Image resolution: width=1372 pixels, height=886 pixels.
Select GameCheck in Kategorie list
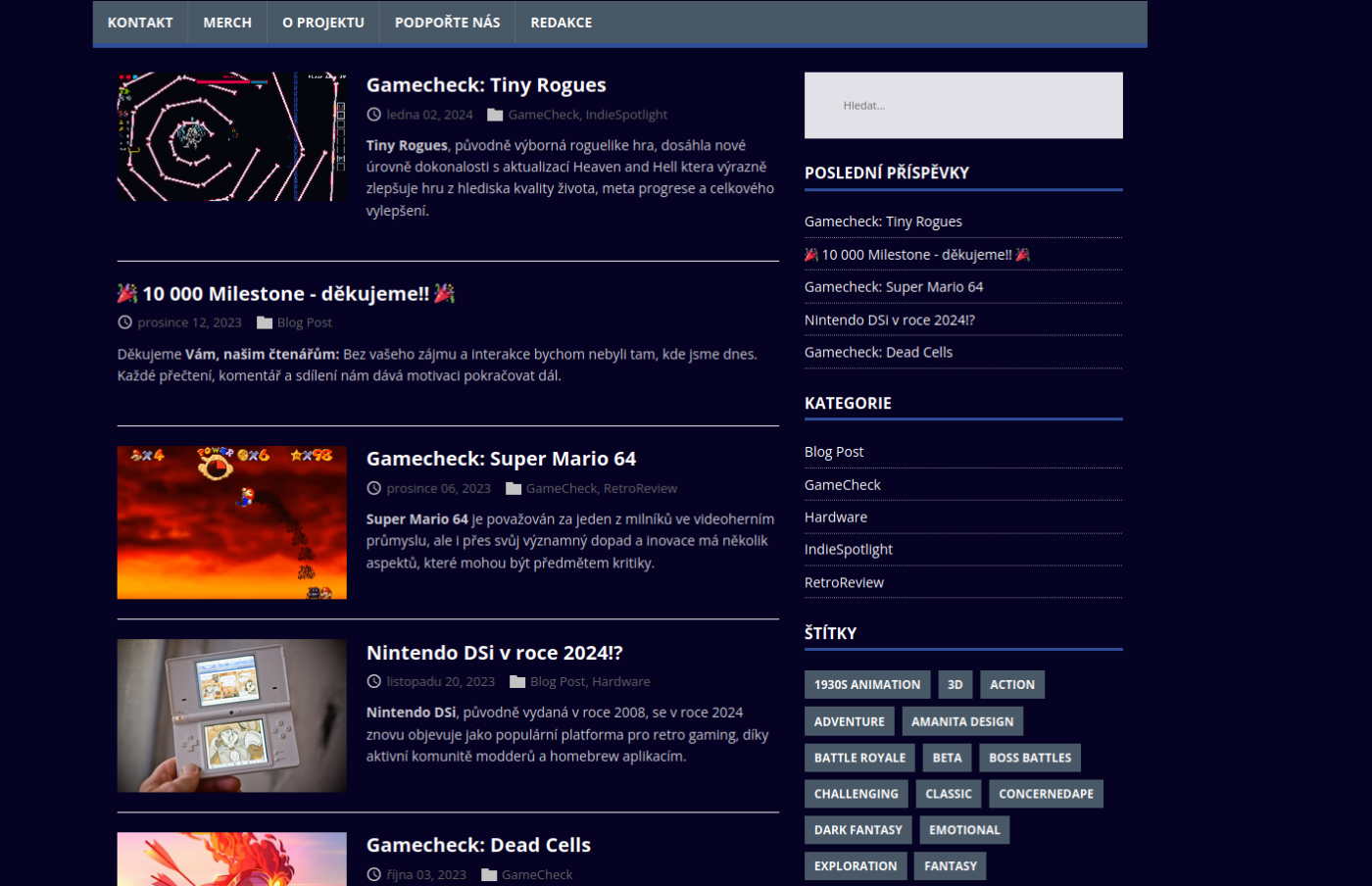(x=842, y=485)
